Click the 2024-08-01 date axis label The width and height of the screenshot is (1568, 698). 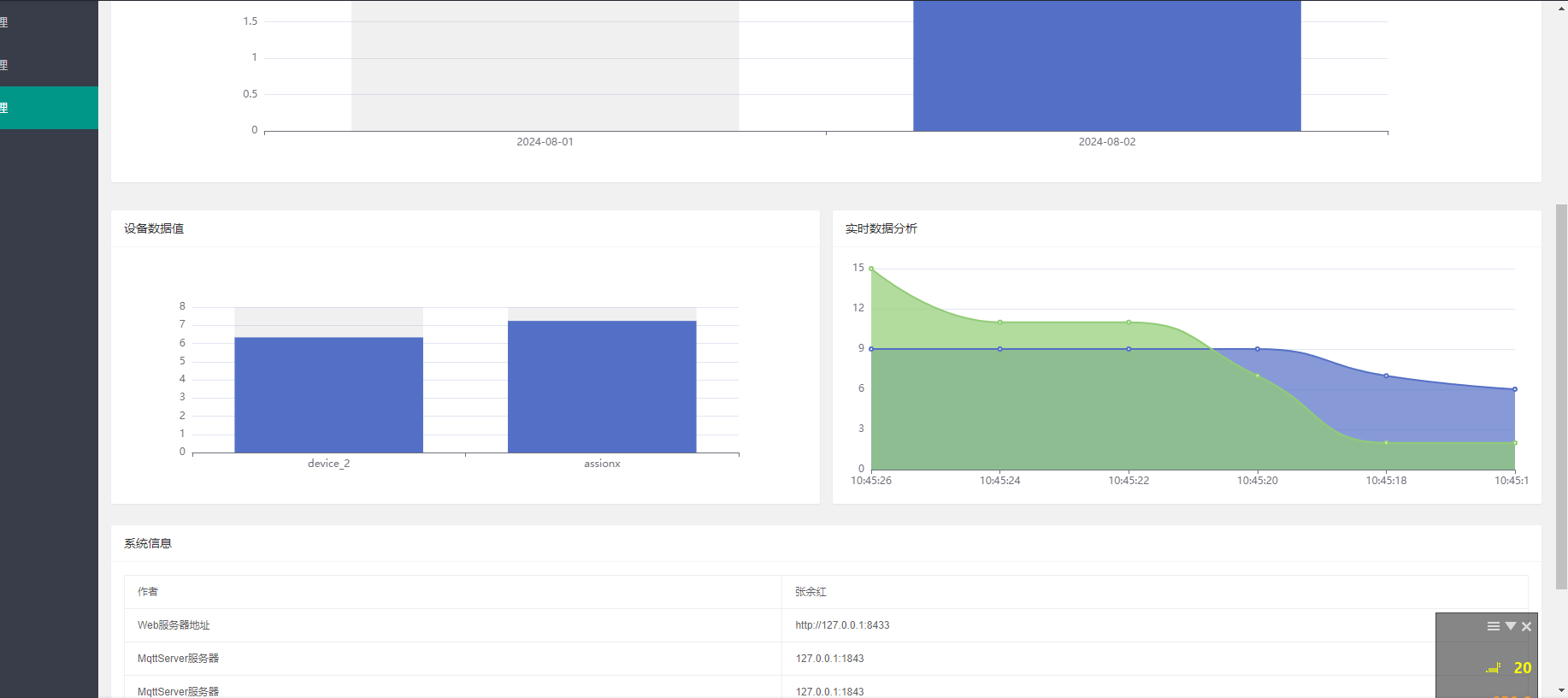545,142
